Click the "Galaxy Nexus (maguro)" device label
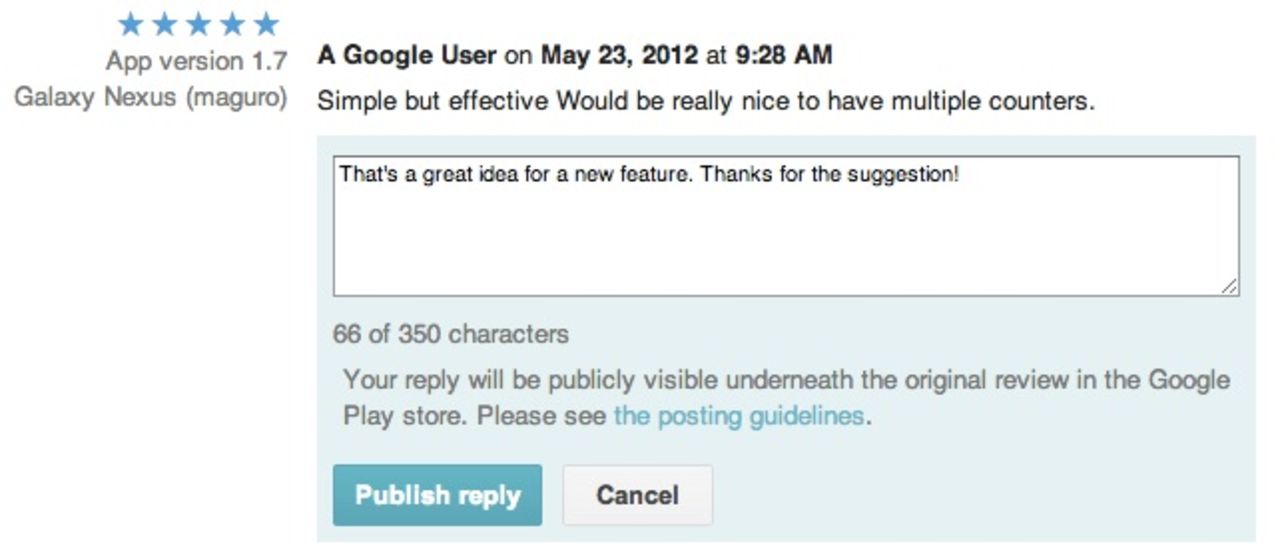 click(x=151, y=98)
